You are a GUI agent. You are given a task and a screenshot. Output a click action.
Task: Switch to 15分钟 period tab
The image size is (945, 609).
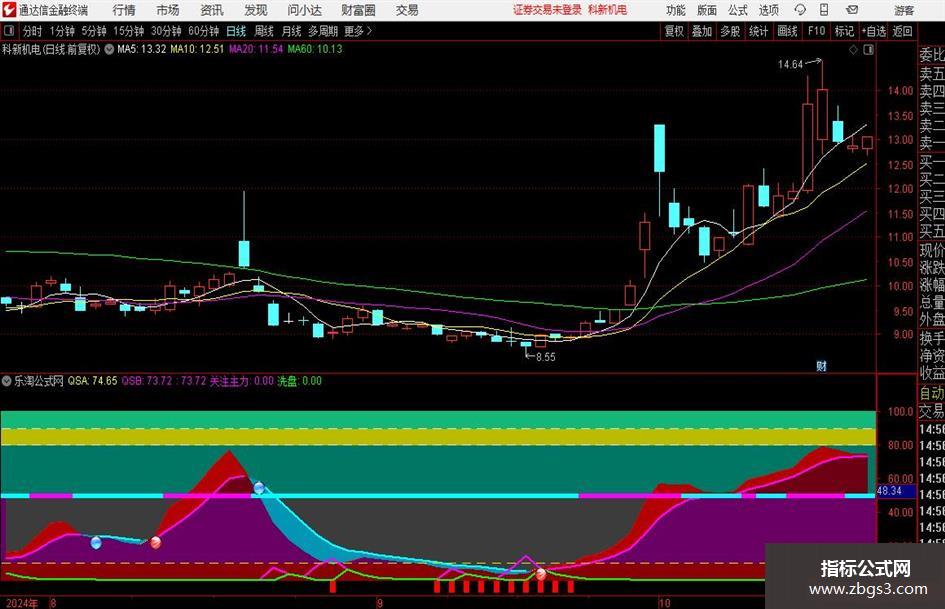(x=128, y=31)
